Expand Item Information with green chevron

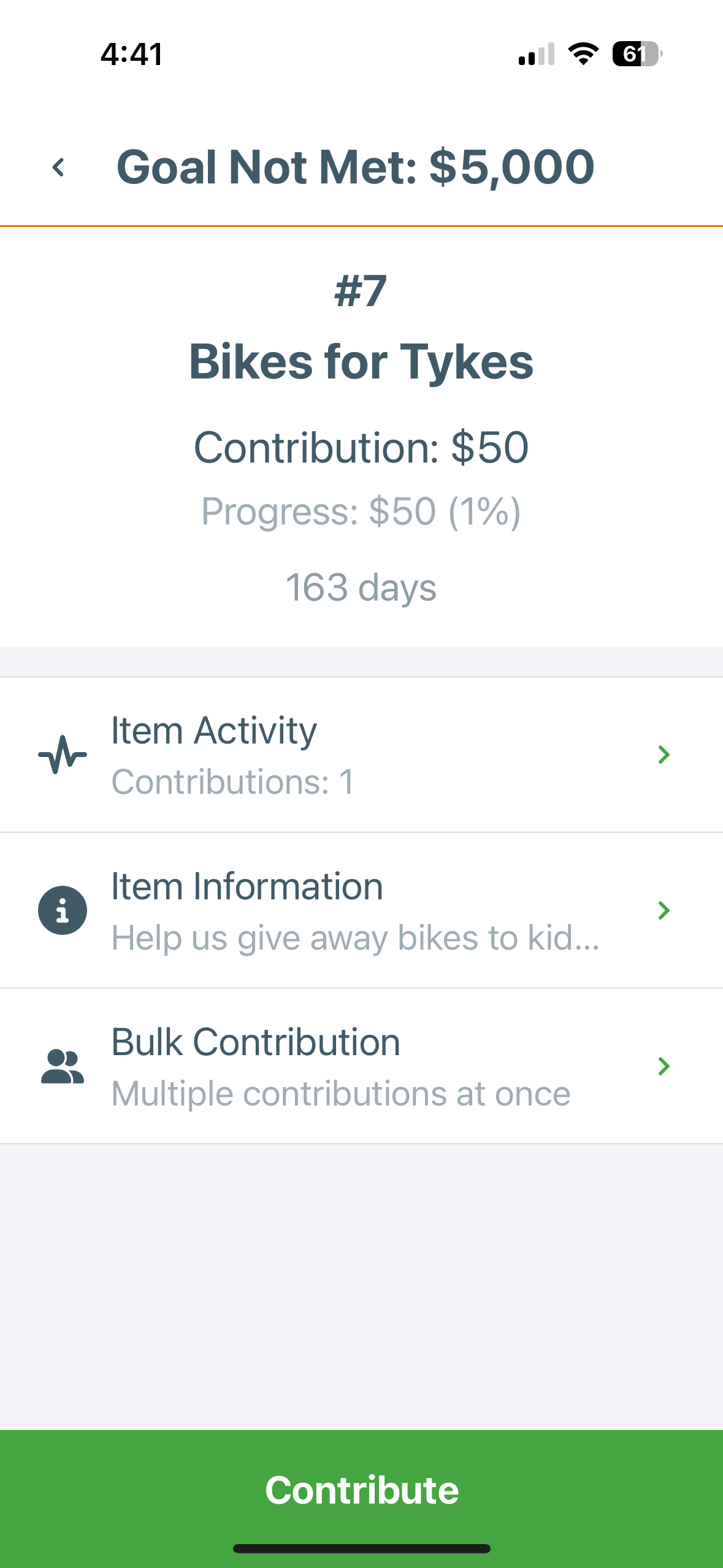click(664, 910)
